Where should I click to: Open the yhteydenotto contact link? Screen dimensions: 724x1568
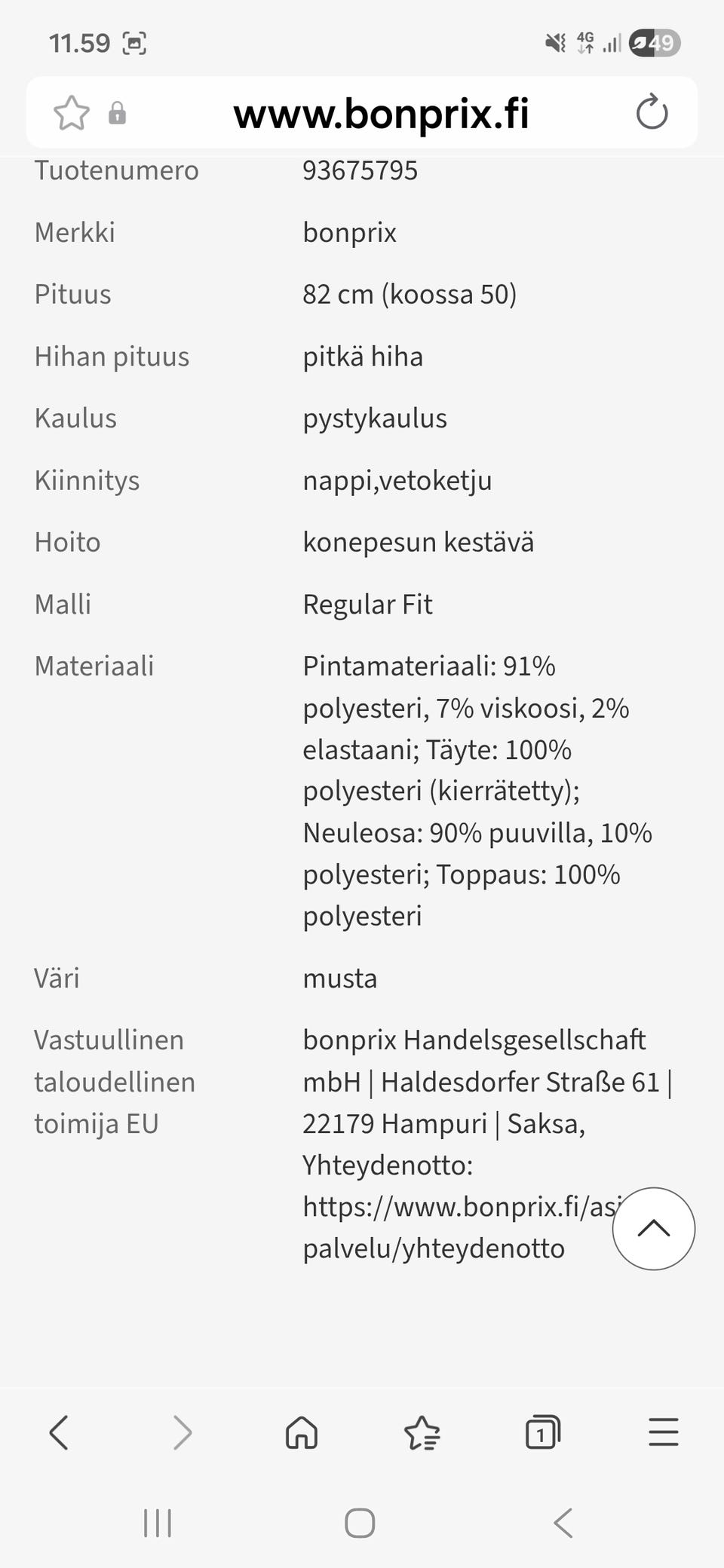tap(433, 1248)
